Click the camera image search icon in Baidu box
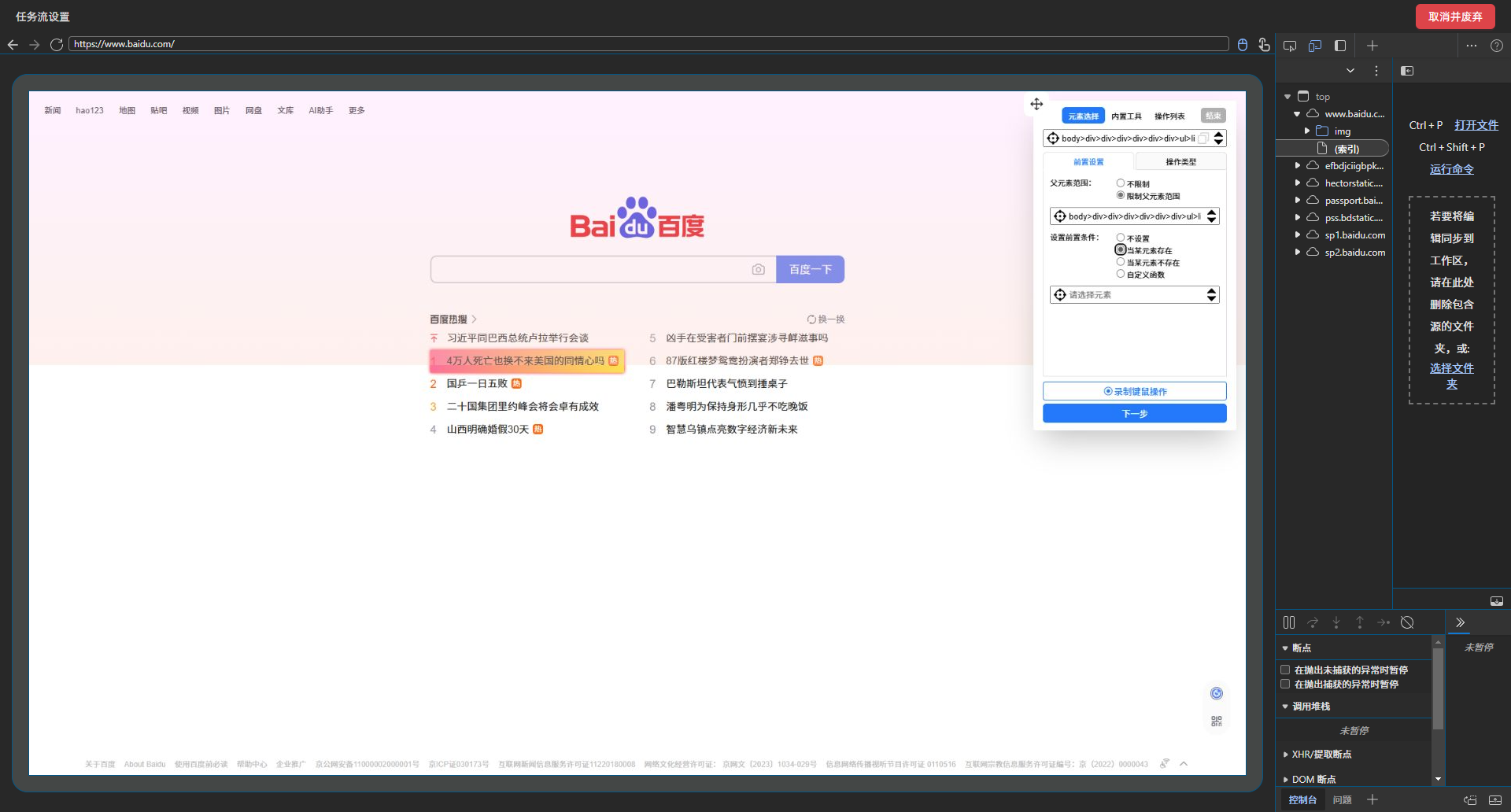 pos(758,269)
